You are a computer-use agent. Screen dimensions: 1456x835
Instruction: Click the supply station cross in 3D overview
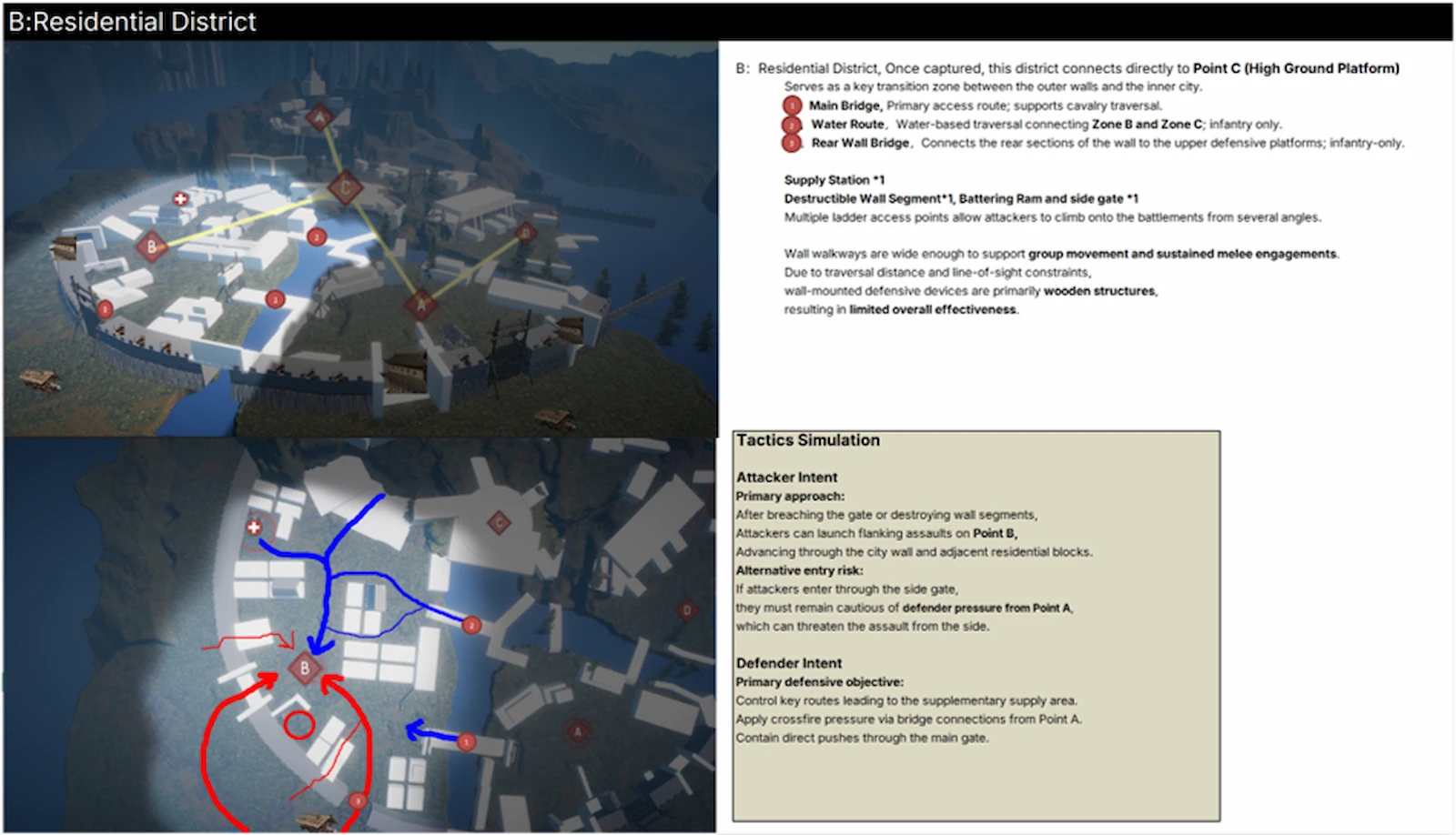click(180, 198)
